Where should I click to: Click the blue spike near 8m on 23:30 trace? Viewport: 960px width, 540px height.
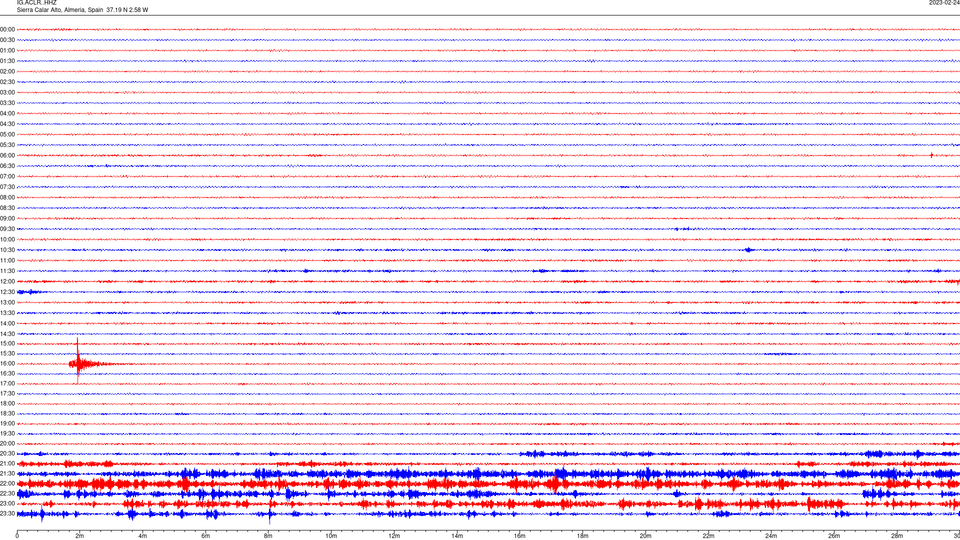[269, 513]
